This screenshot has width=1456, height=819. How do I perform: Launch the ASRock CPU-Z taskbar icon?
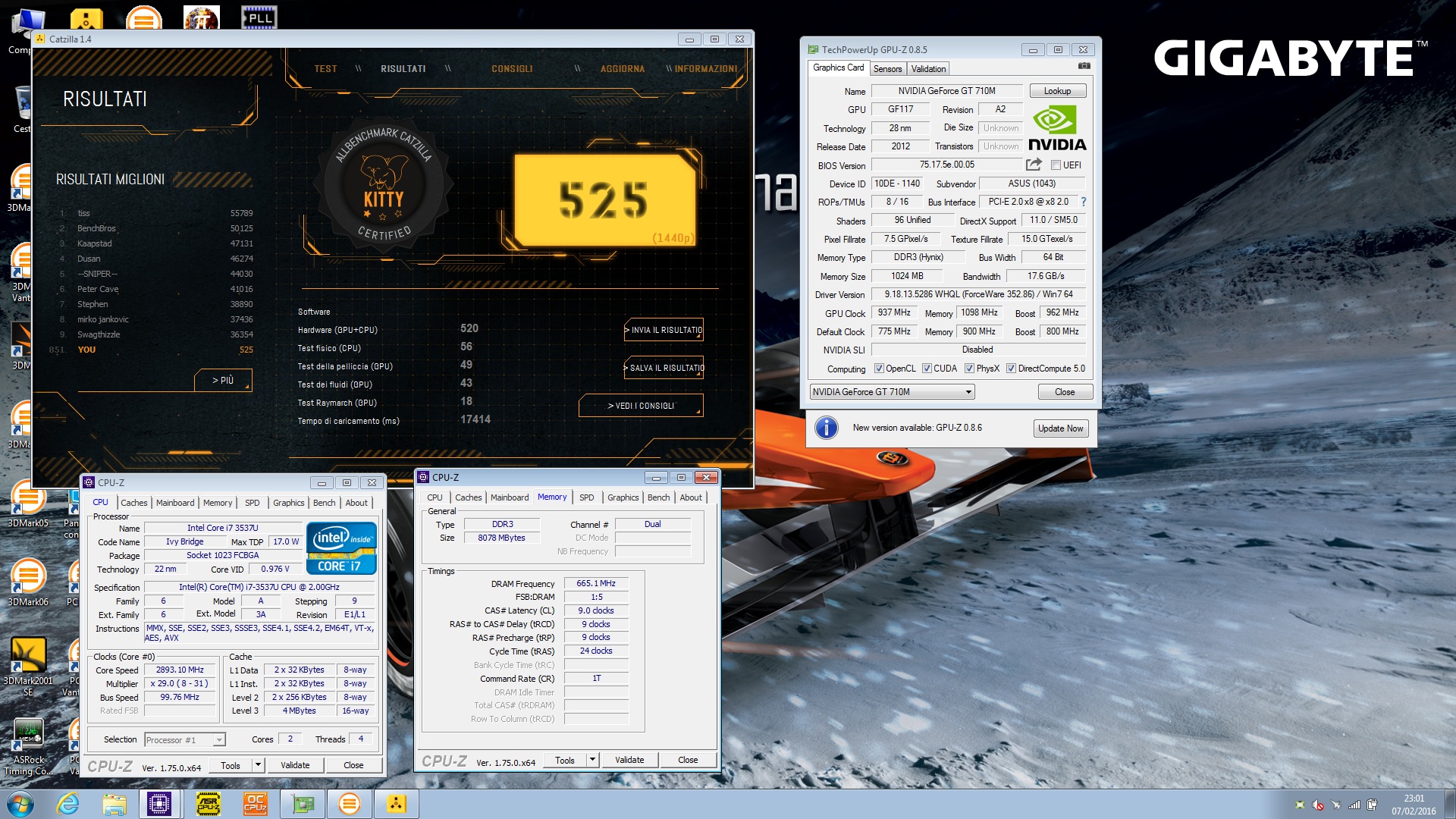[208, 804]
